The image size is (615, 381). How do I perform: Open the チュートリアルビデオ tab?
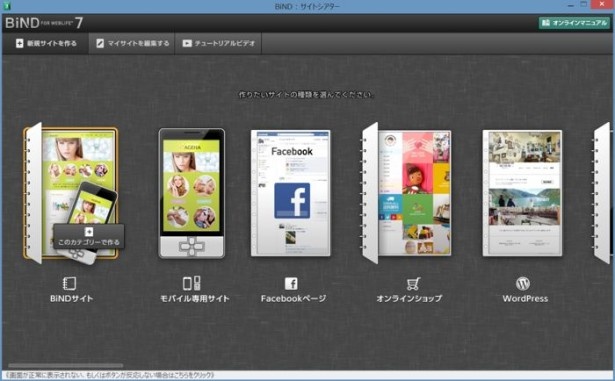tap(218, 44)
